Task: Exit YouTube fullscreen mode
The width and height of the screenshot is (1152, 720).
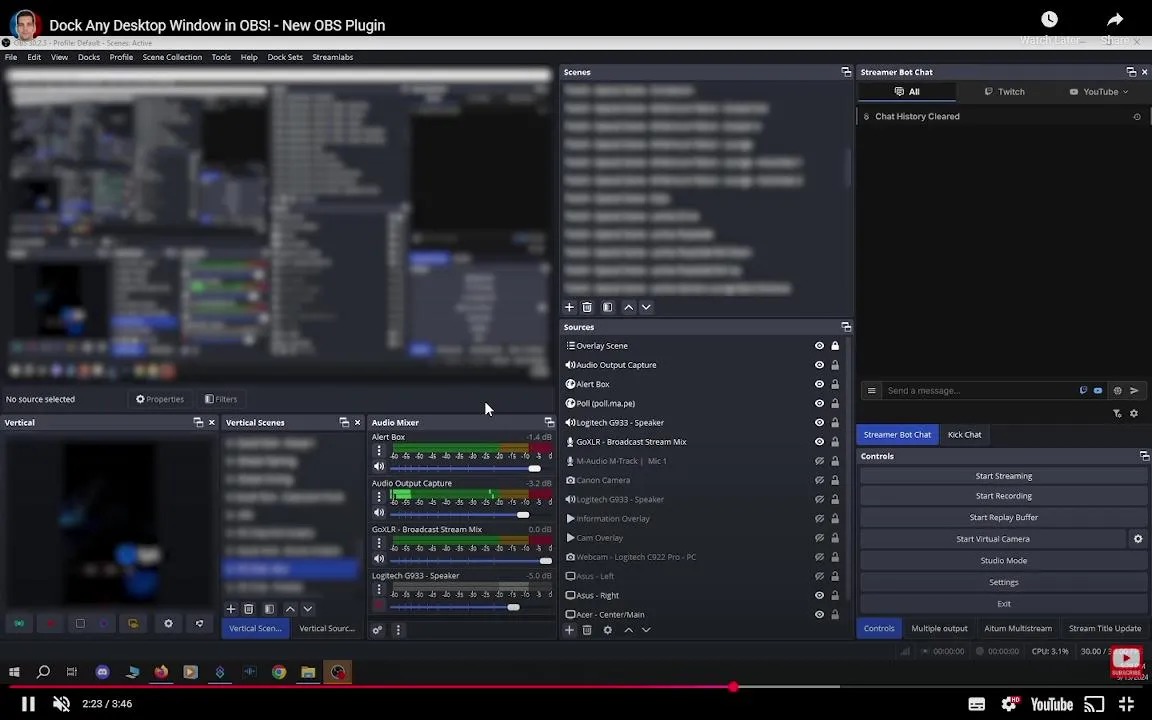Action: coord(1125,704)
